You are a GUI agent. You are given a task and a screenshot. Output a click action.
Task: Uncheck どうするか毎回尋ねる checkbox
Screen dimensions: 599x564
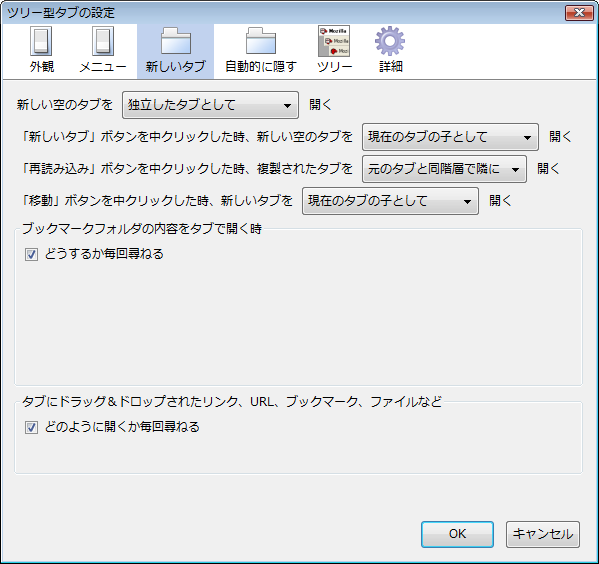pos(31,254)
